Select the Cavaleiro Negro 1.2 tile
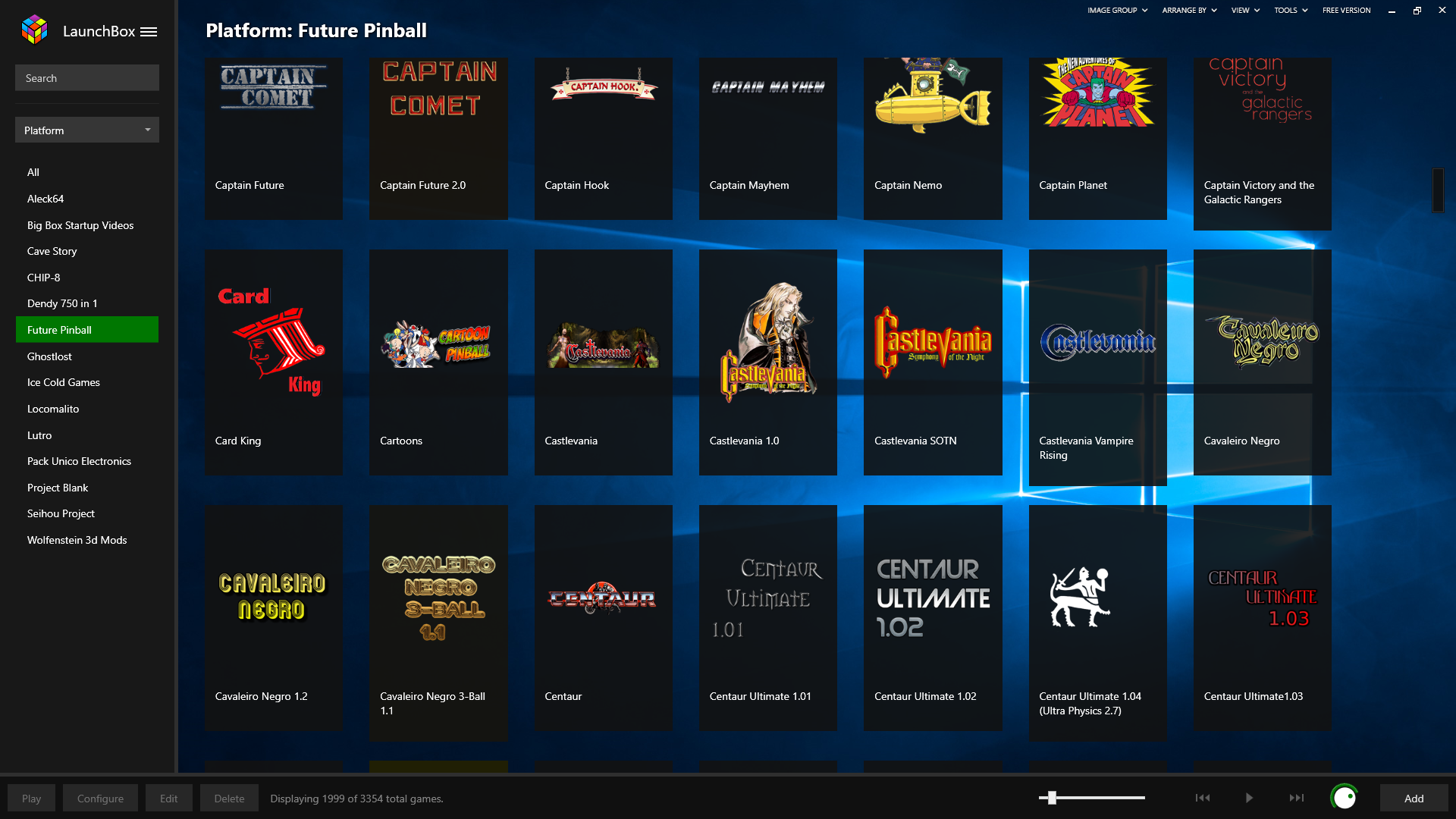Viewport: 1456px width, 819px height. pyautogui.click(x=273, y=618)
